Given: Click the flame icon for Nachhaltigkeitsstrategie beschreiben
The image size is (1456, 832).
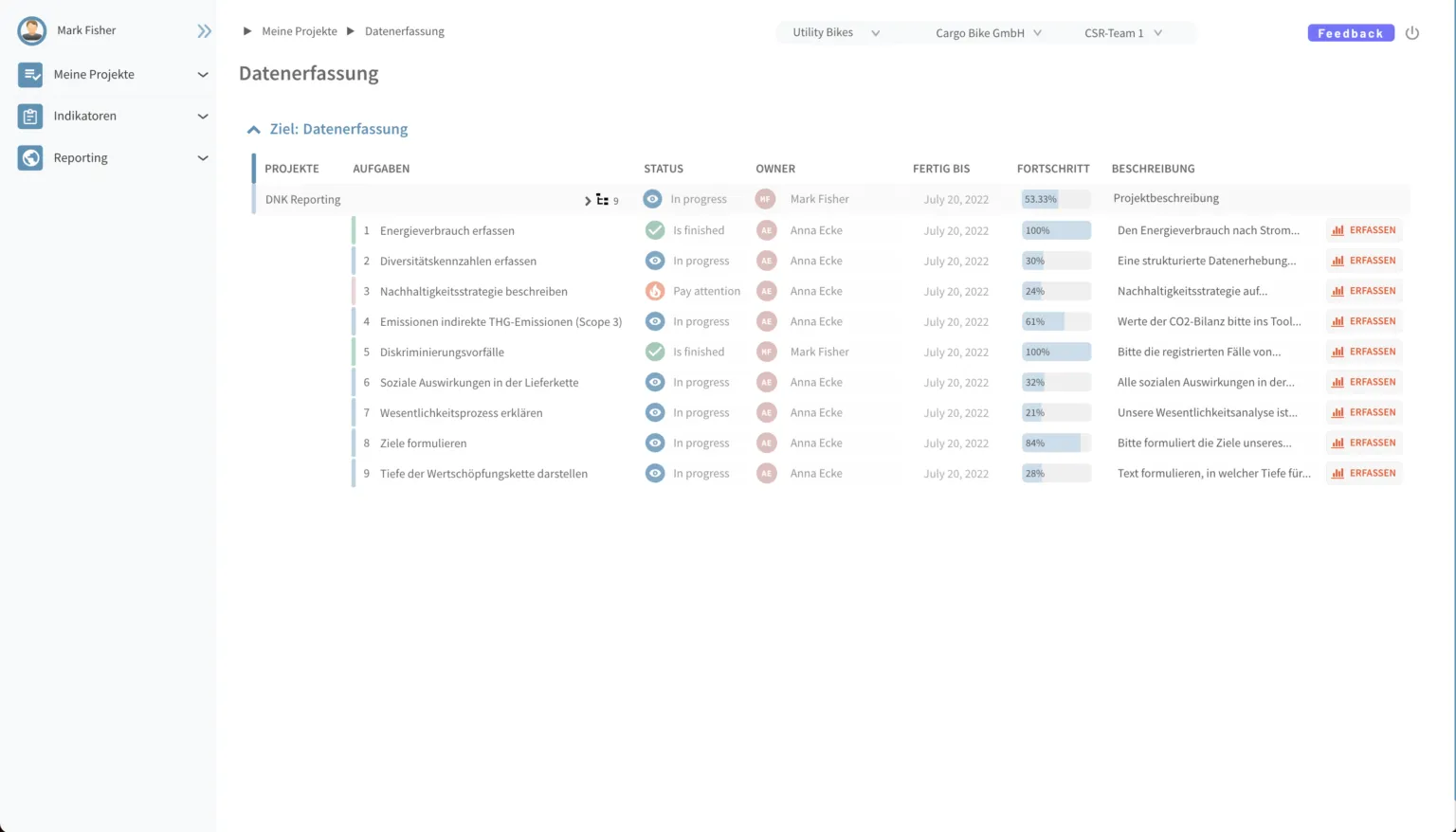Looking at the screenshot, I should 655,291.
